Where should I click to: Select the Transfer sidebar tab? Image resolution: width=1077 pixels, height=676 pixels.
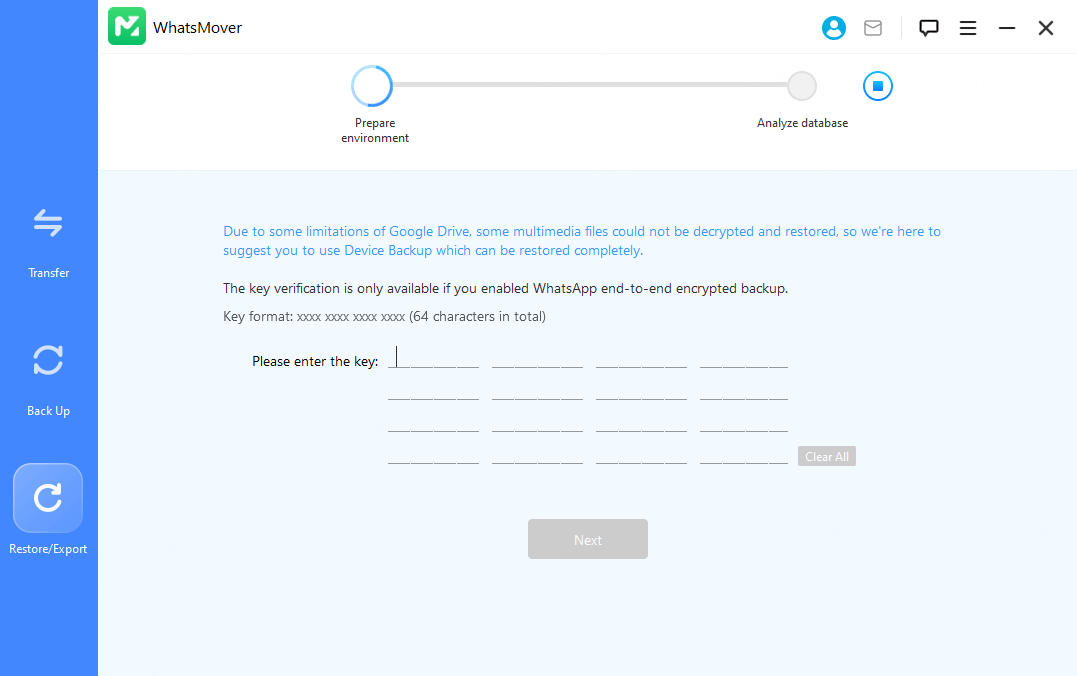pos(48,242)
